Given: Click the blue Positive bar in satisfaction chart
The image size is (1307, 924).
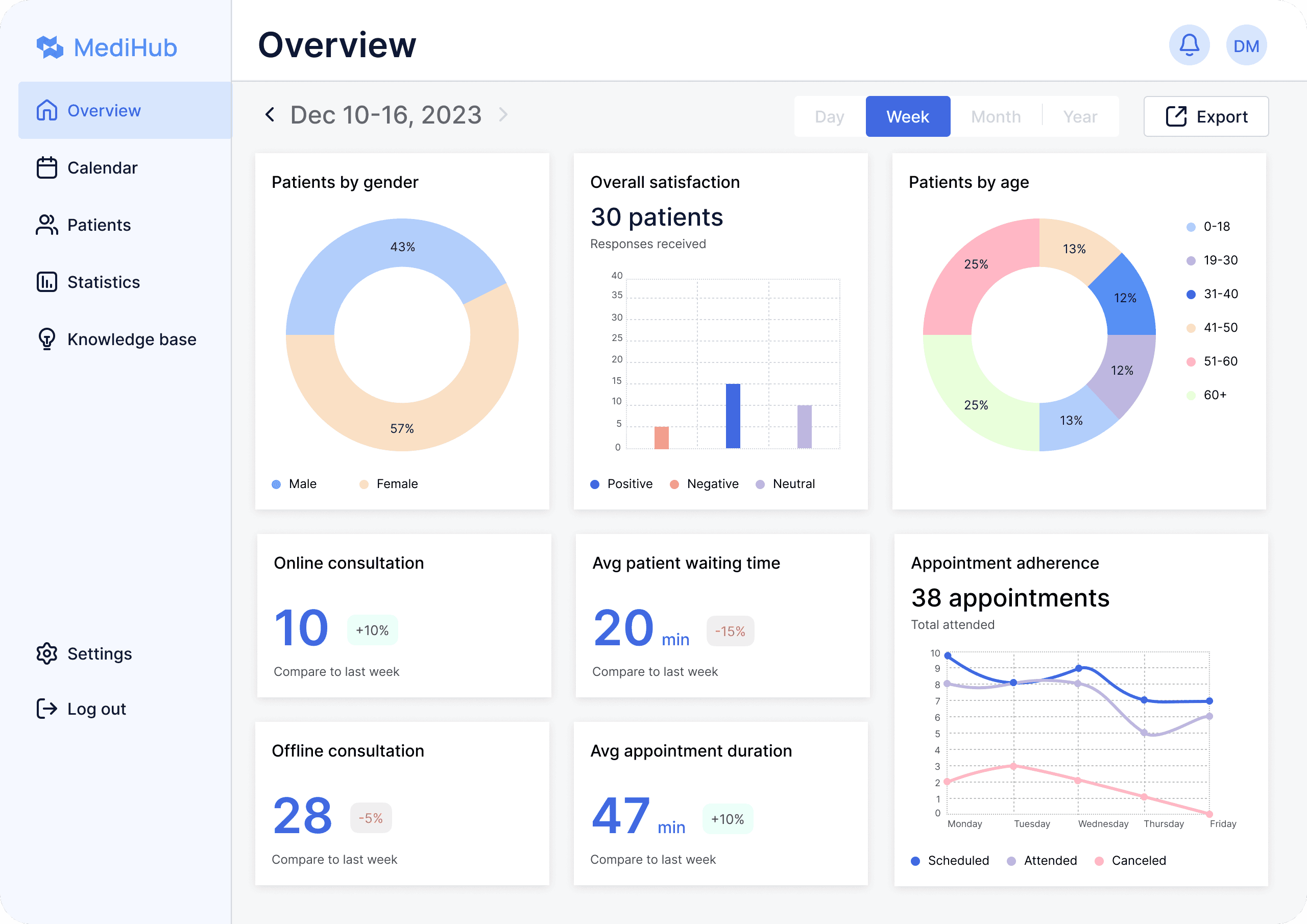Looking at the screenshot, I should click(x=733, y=416).
